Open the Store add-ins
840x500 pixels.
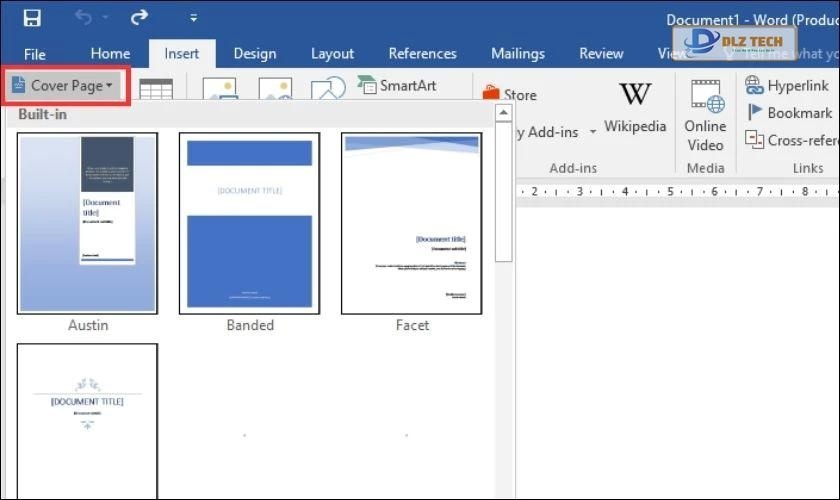pos(510,95)
